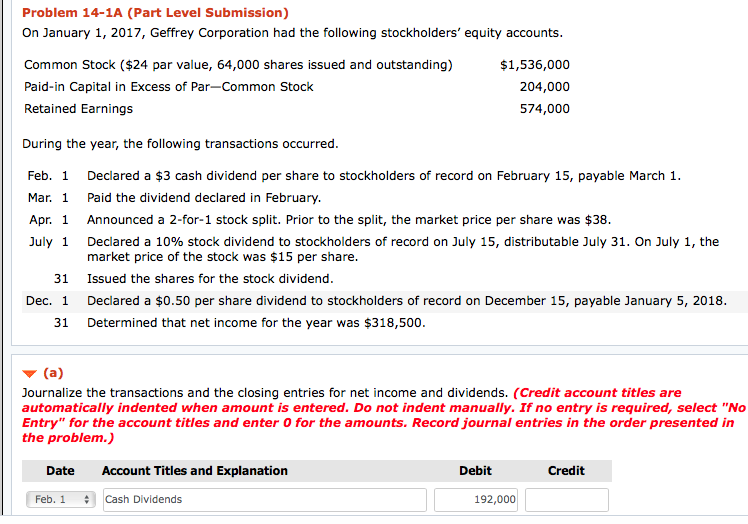Click the Retained Earnings amount 574,000
The width and height of the screenshot is (748, 524).
click(x=545, y=108)
